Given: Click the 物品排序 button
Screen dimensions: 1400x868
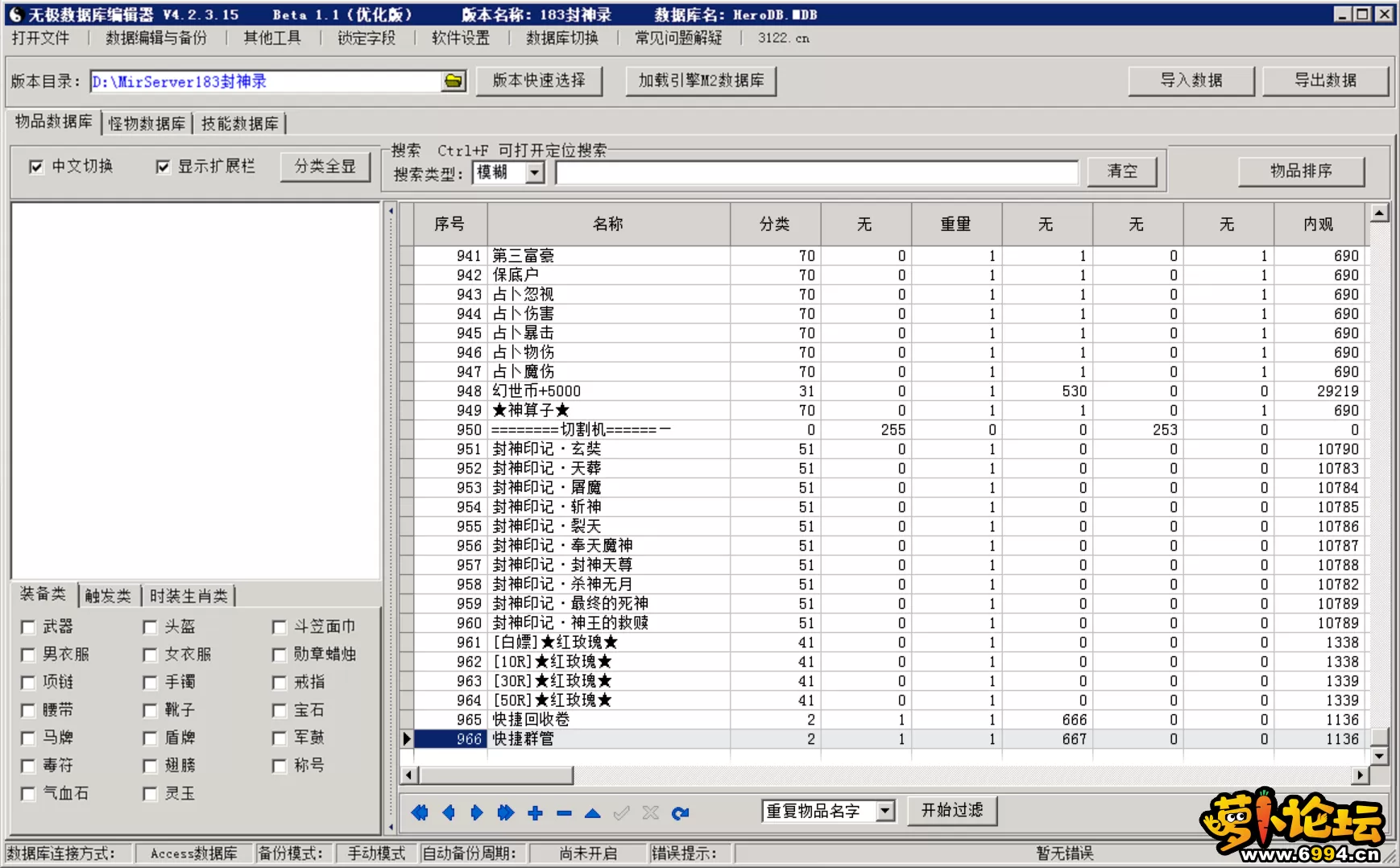Looking at the screenshot, I should click(1301, 172).
